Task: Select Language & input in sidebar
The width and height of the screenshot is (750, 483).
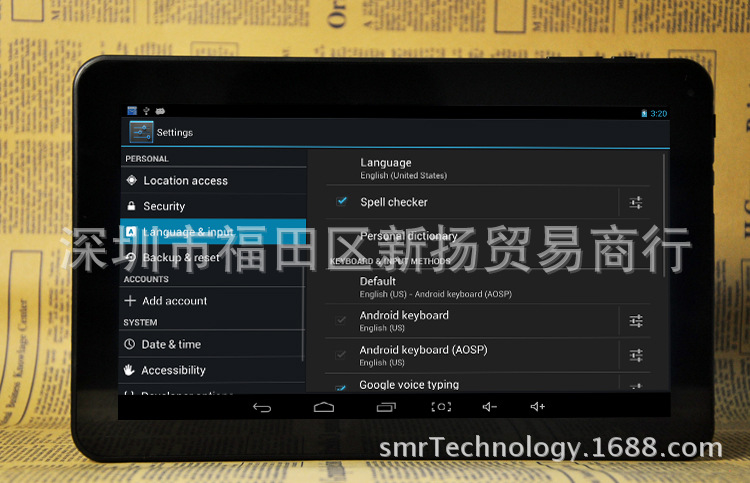Action: pyautogui.click(x=213, y=232)
